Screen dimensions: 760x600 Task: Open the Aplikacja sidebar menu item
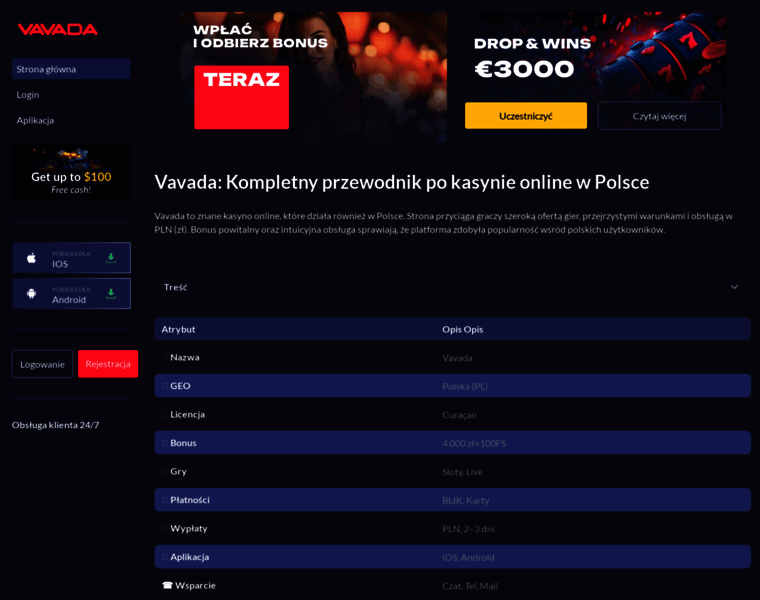(35, 120)
